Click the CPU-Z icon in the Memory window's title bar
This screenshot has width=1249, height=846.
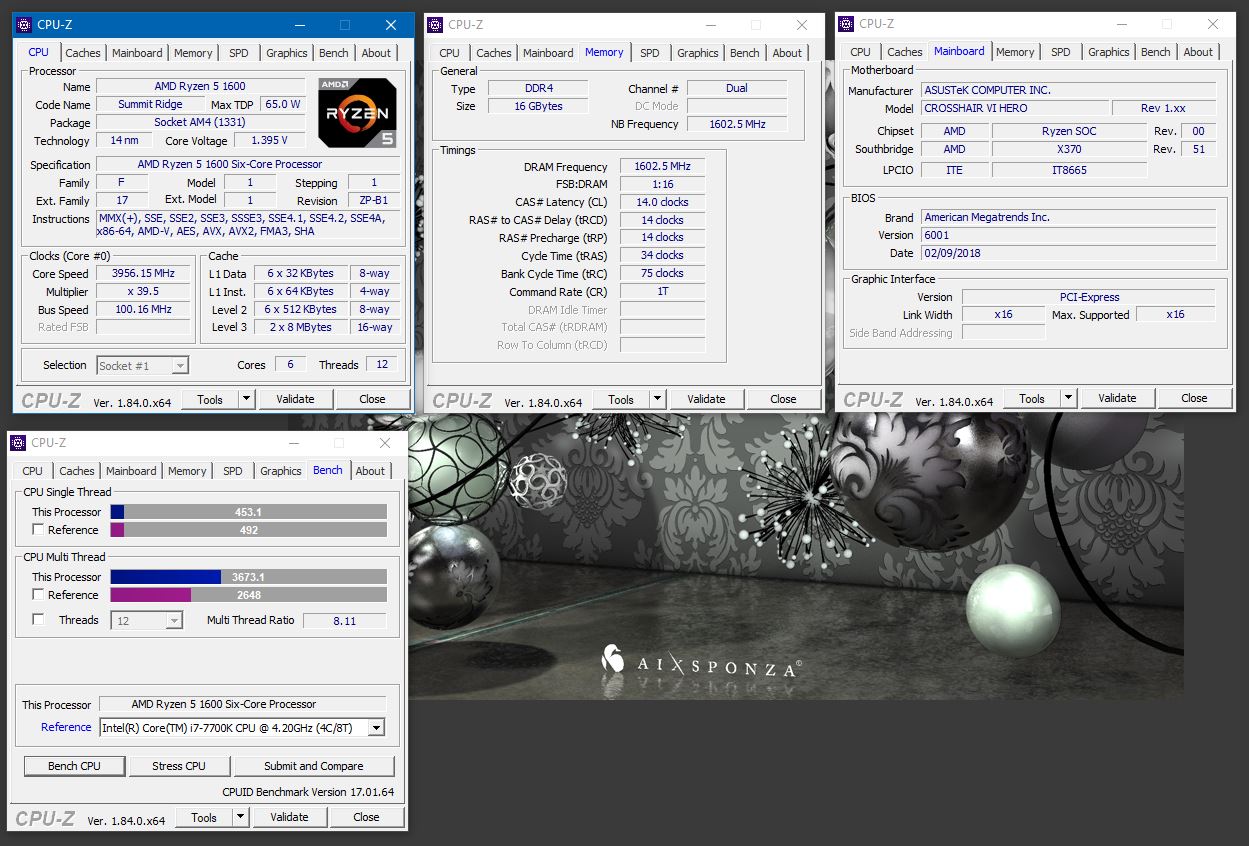click(437, 25)
